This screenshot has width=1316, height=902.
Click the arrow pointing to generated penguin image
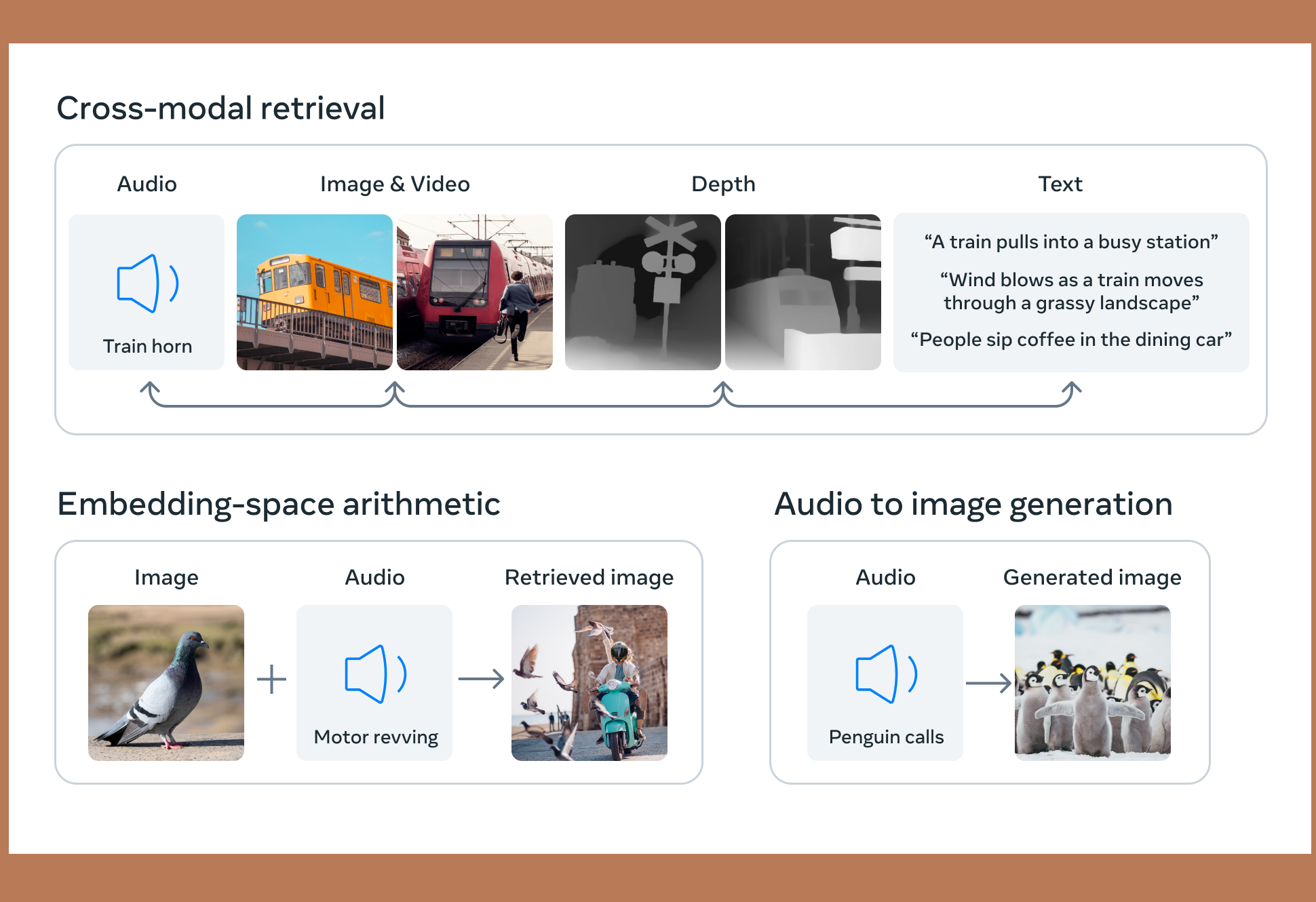(988, 683)
